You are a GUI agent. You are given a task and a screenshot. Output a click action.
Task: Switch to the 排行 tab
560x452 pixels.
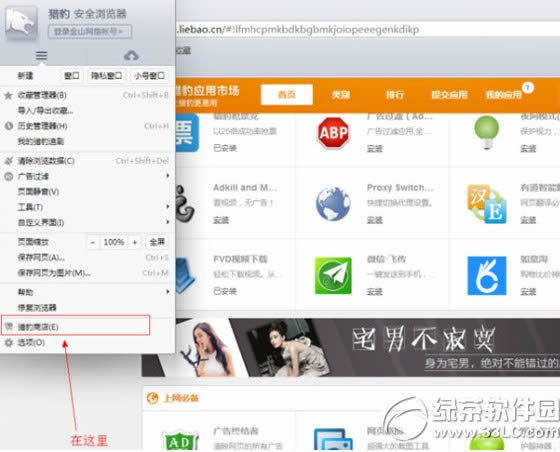click(x=395, y=95)
